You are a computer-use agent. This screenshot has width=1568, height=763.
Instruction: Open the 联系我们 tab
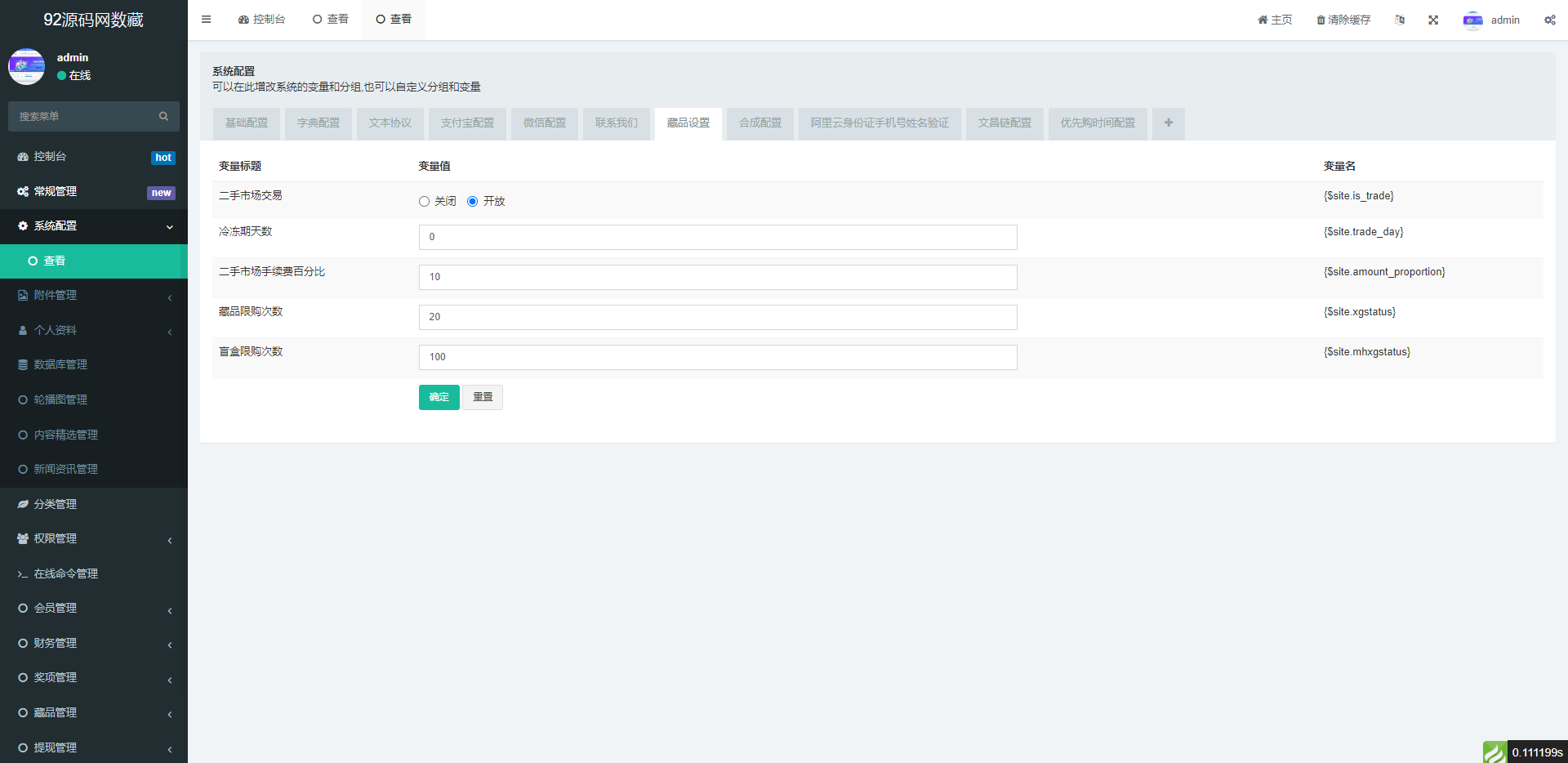617,123
